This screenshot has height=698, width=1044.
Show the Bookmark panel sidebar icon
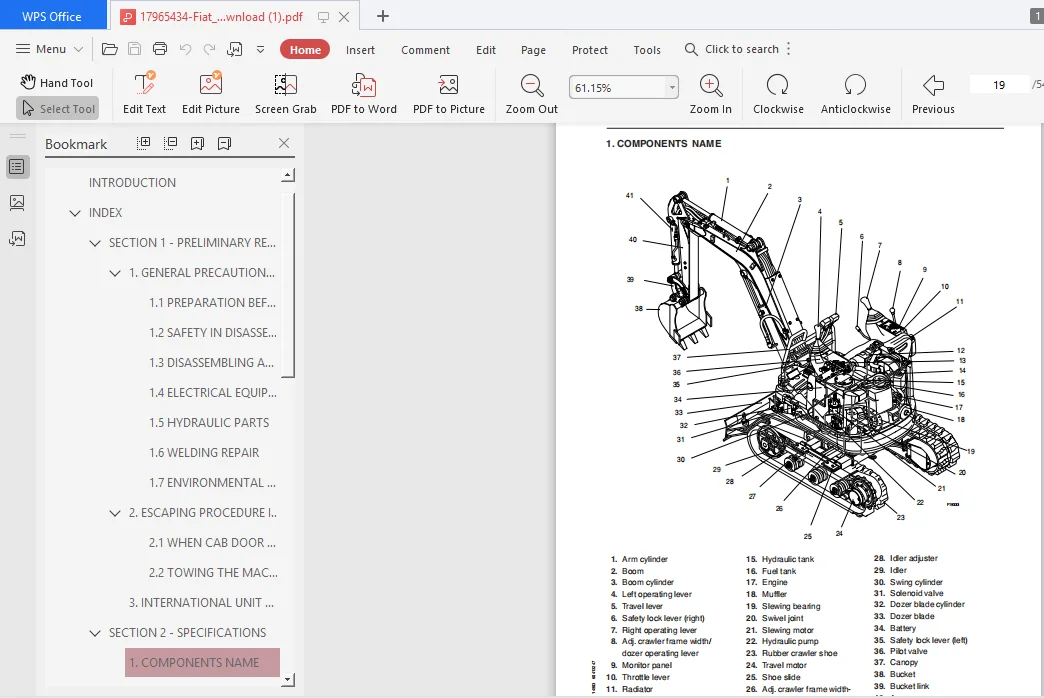[17, 167]
